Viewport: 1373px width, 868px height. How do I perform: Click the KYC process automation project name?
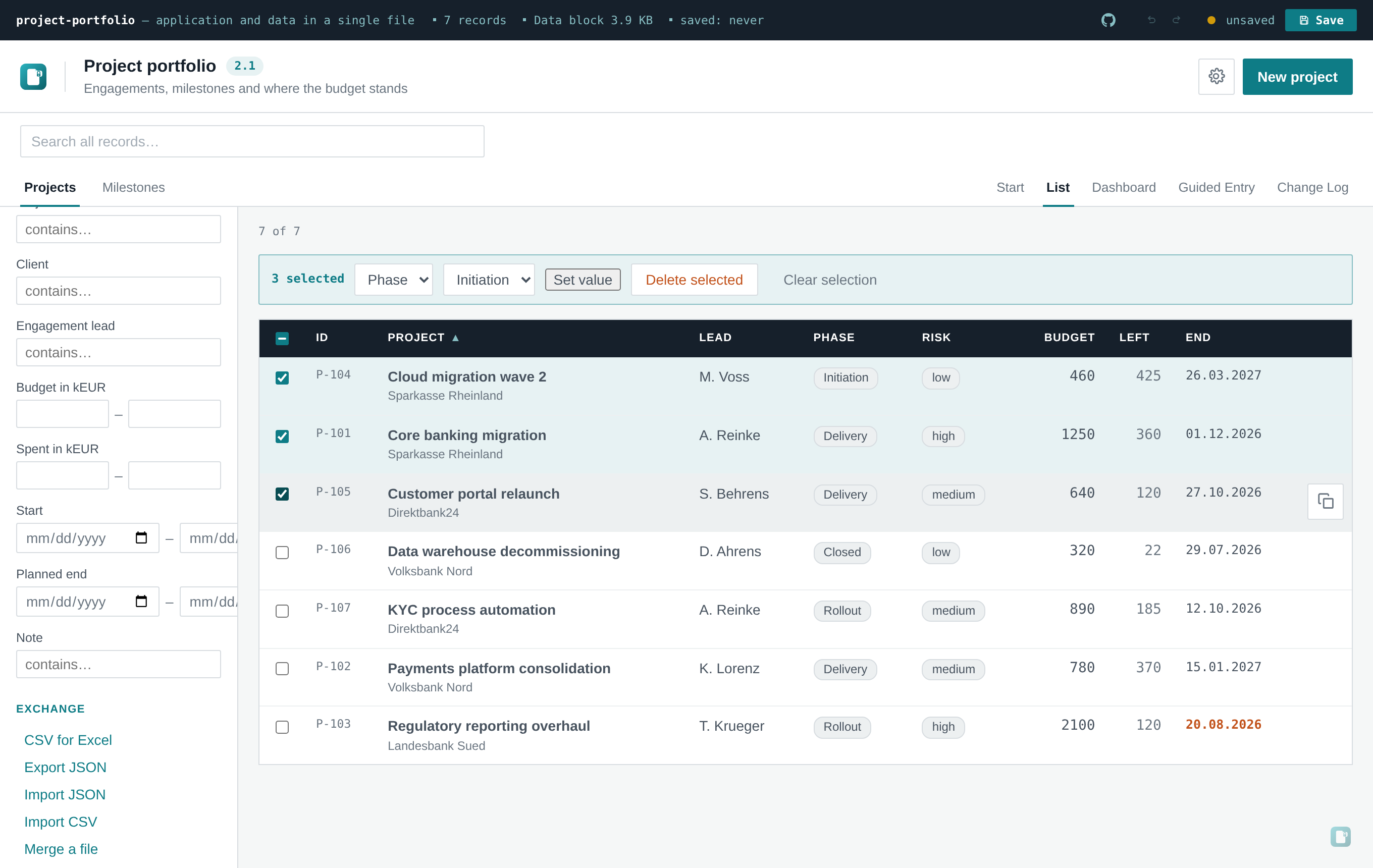pos(471,610)
